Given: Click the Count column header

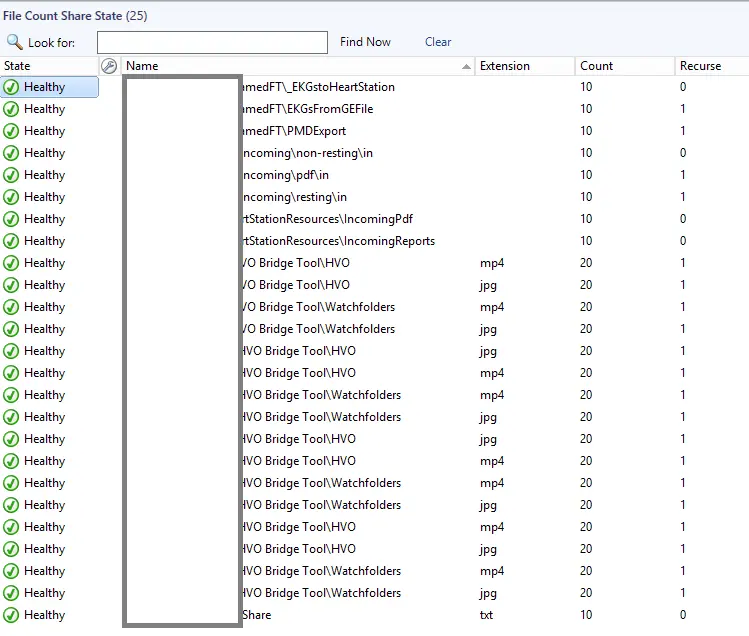Looking at the screenshot, I should tap(597, 66).
